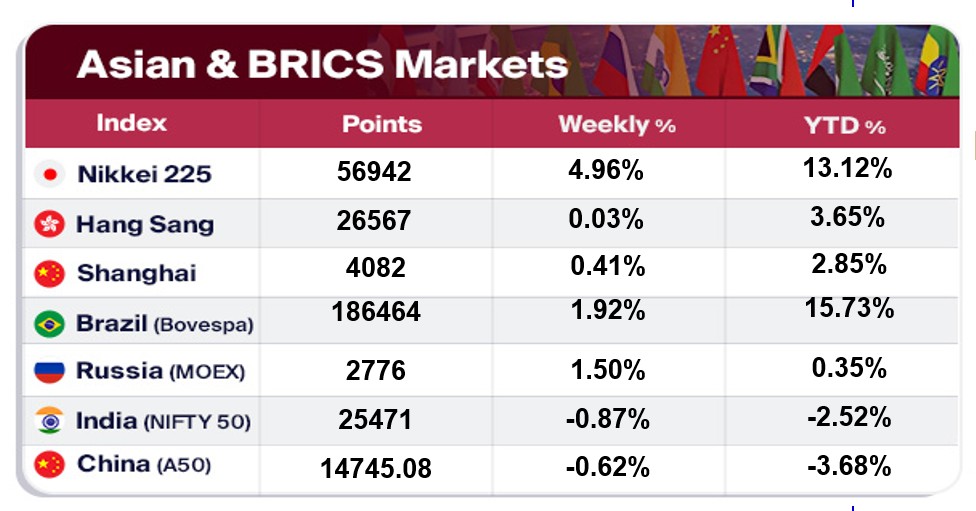Open the Hang Sang index name
976x511 pixels.
point(145,224)
